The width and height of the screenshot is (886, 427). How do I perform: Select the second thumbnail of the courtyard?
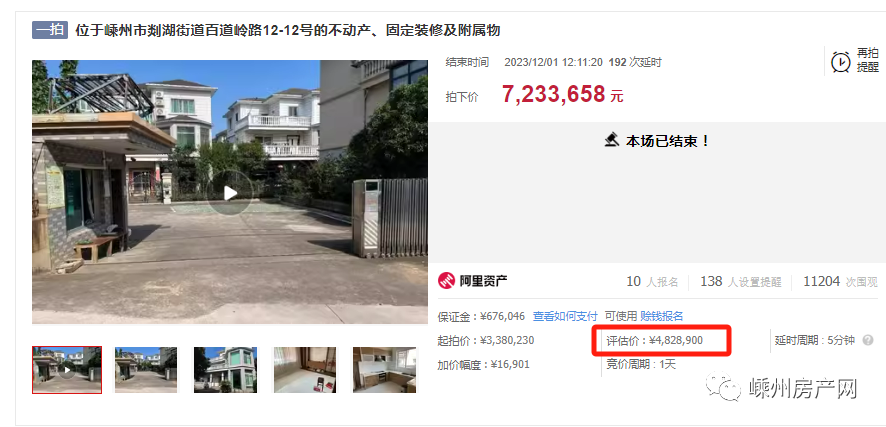(146, 370)
